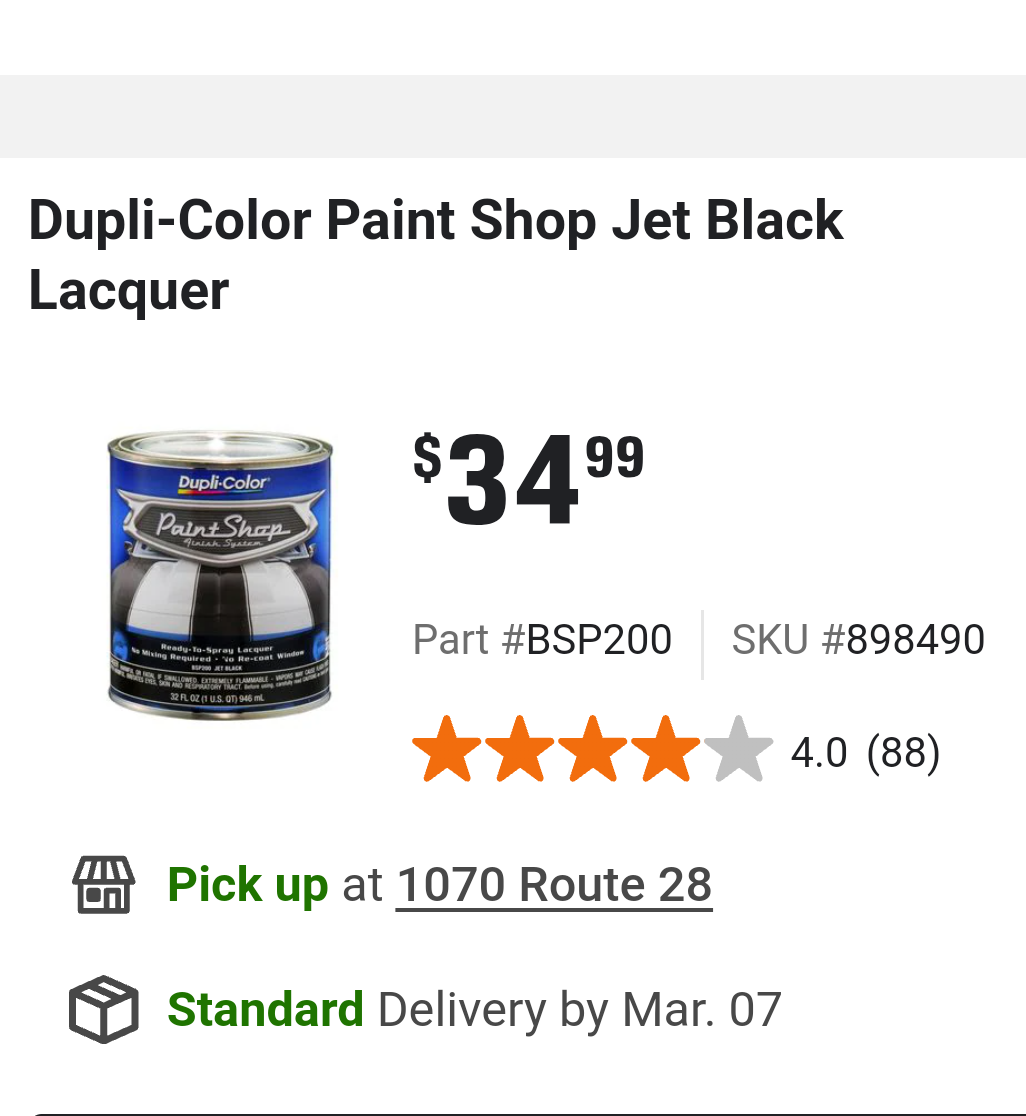The height and width of the screenshot is (1116, 1026).
Task: Click the gray banner above the title
Action: click(512, 116)
